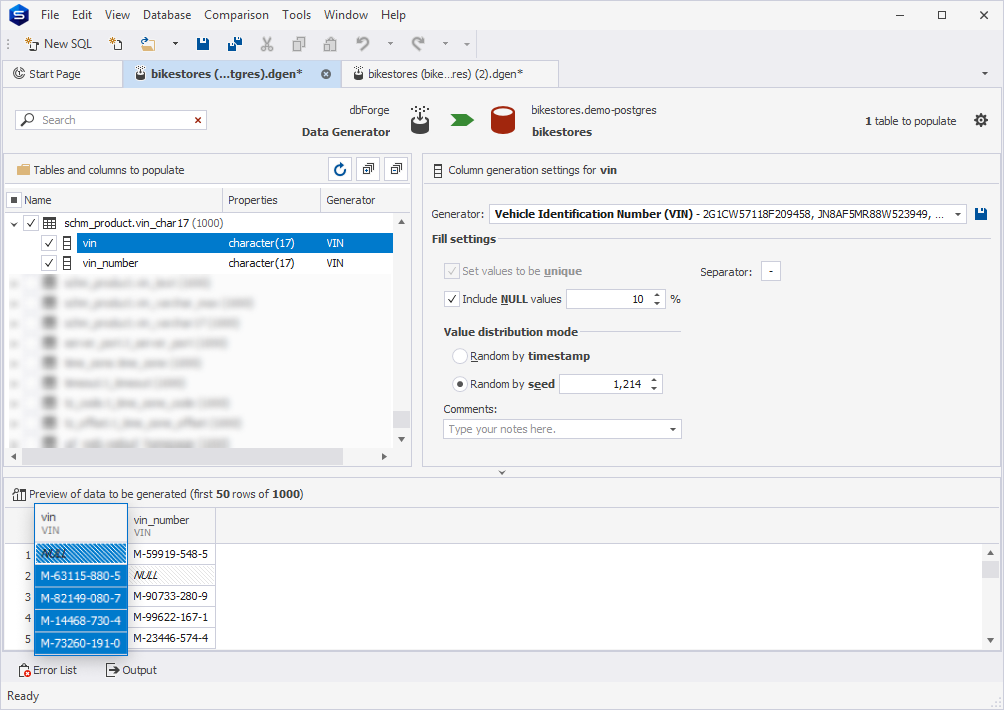Click the Paste clipboard icon
The height and width of the screenshot is (710, 1004).
330,44
